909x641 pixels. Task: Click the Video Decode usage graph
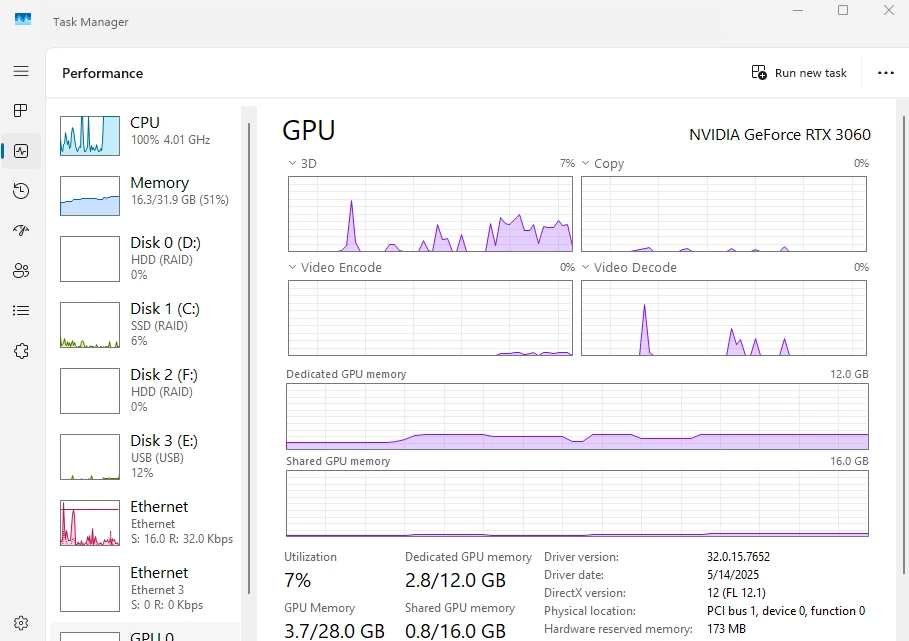point(723,318)
